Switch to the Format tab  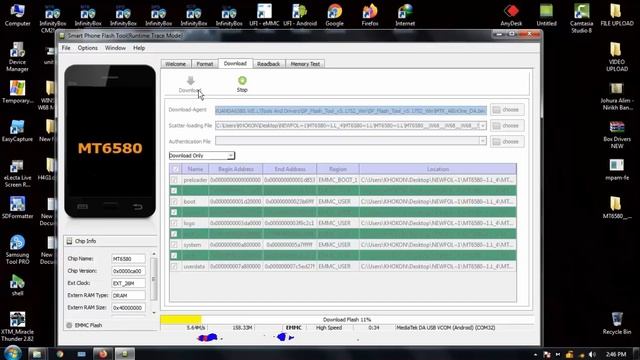click(x=205, y=64)
